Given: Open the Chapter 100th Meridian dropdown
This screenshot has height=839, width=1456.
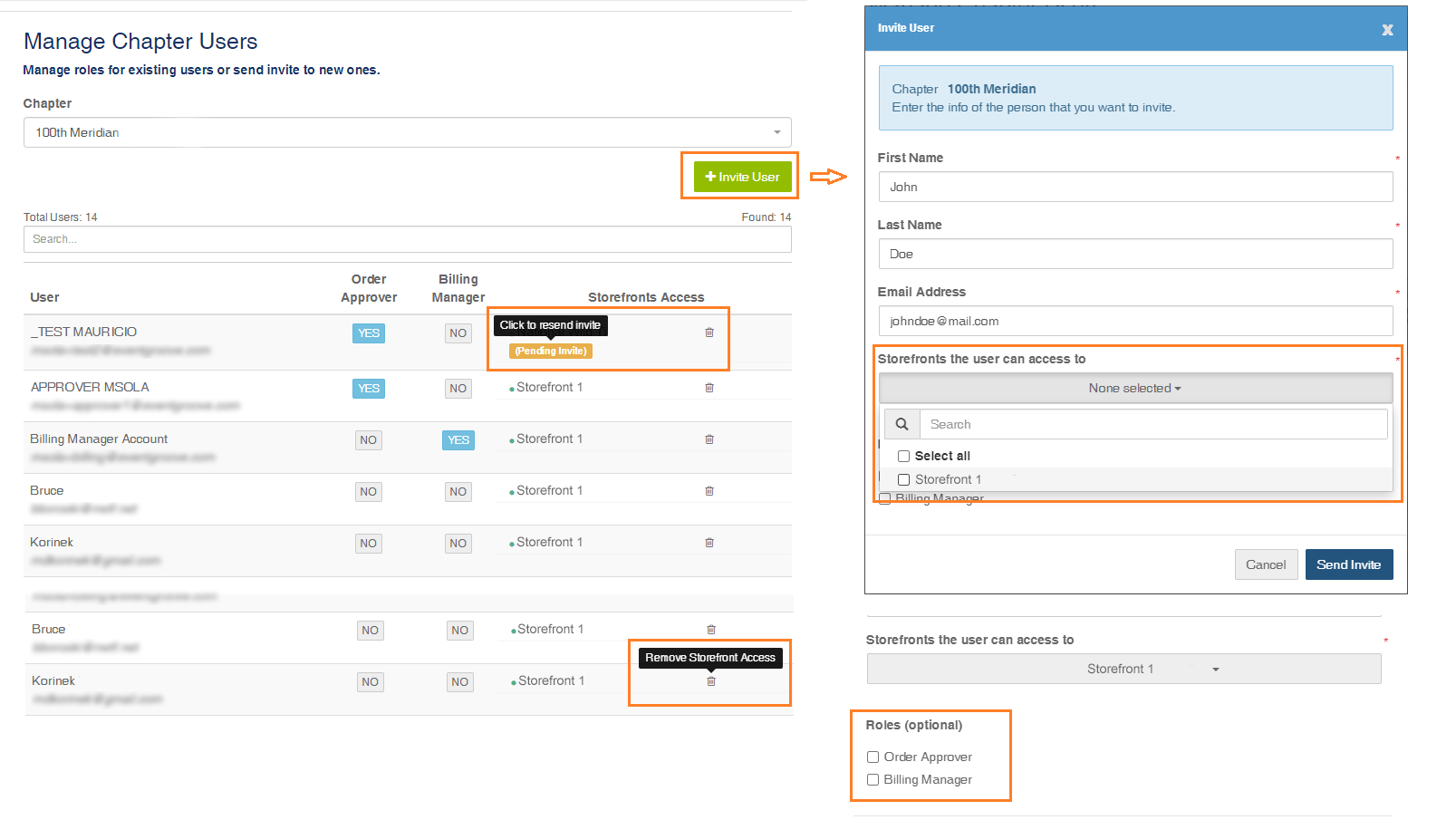Looking at the screenshot, I should point(407,132).
